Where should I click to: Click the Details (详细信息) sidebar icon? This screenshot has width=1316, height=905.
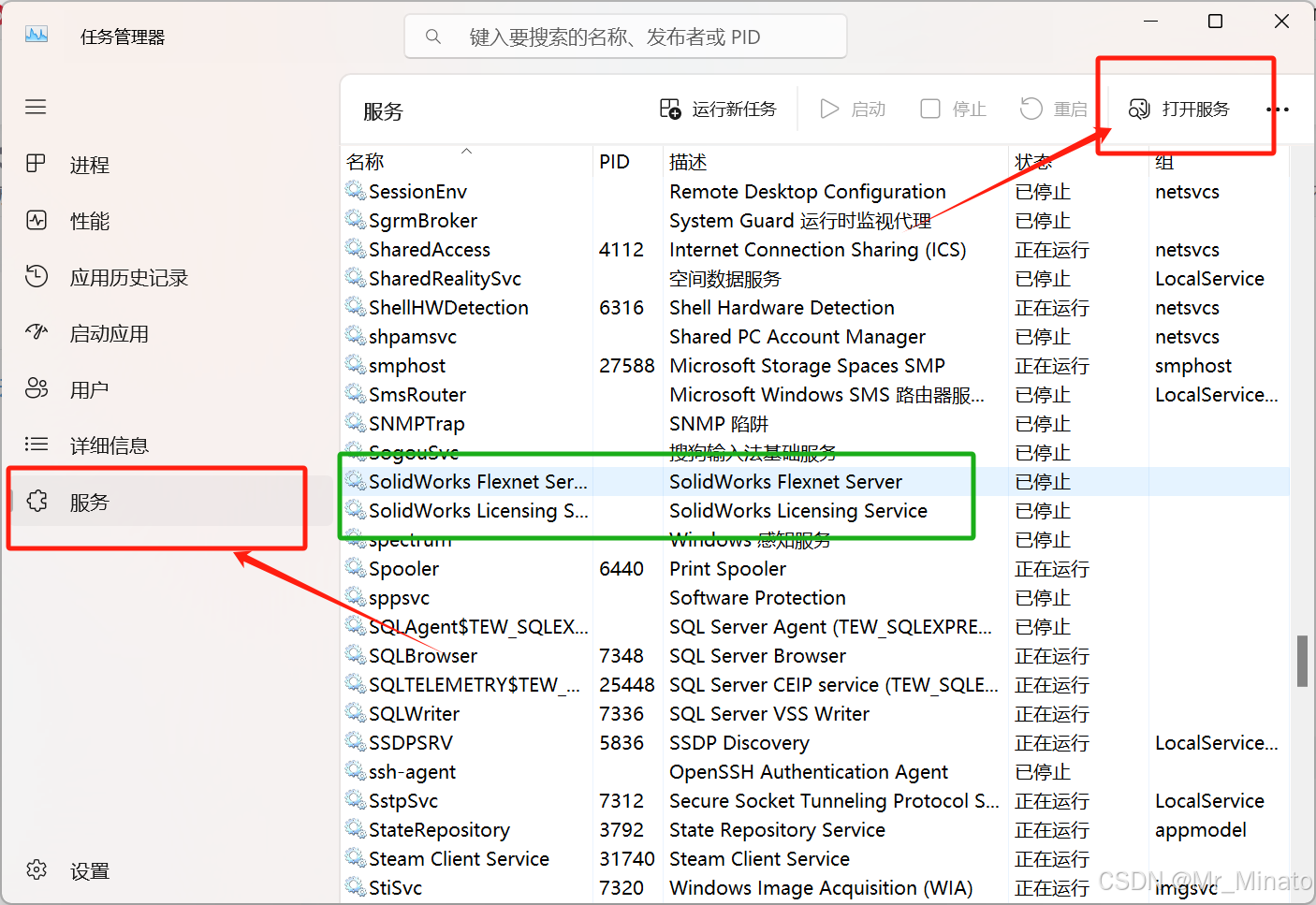(x=36, y=445)
